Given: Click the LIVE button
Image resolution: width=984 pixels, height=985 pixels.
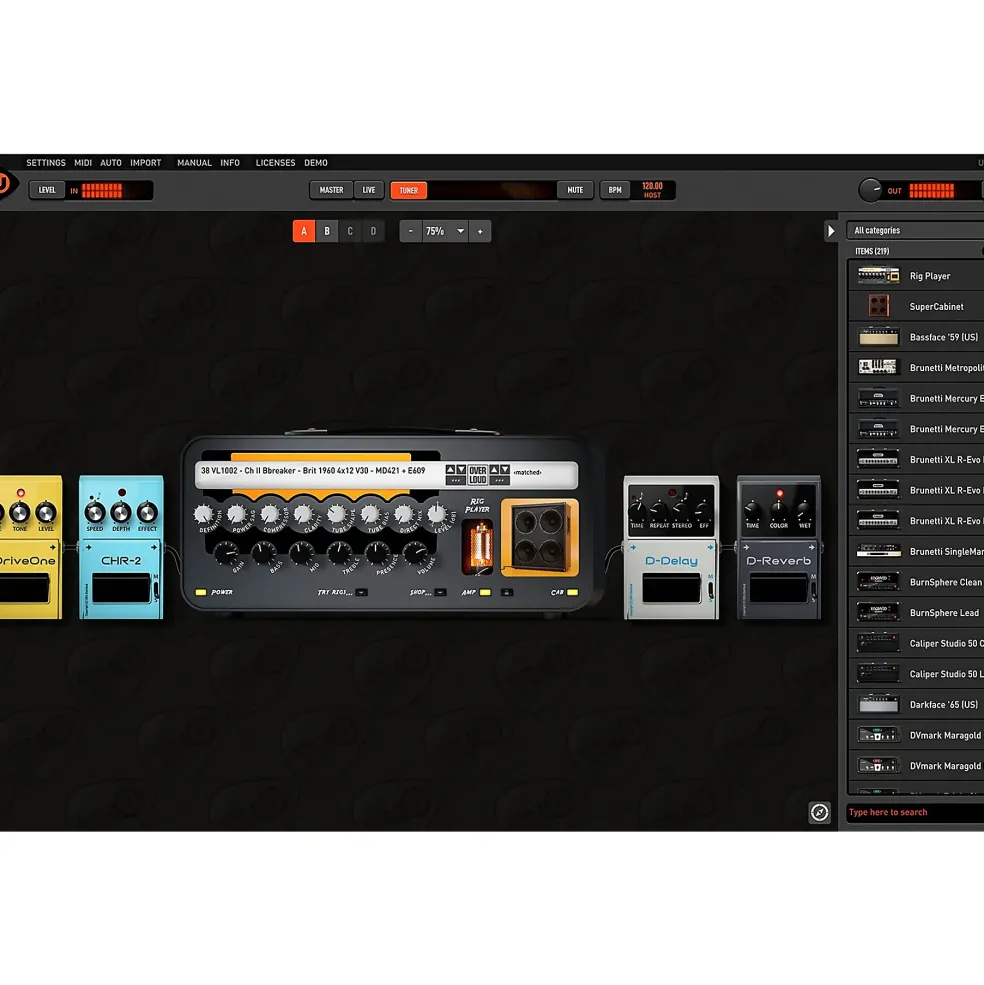Looking at the screenshot, I should [369, 190].
